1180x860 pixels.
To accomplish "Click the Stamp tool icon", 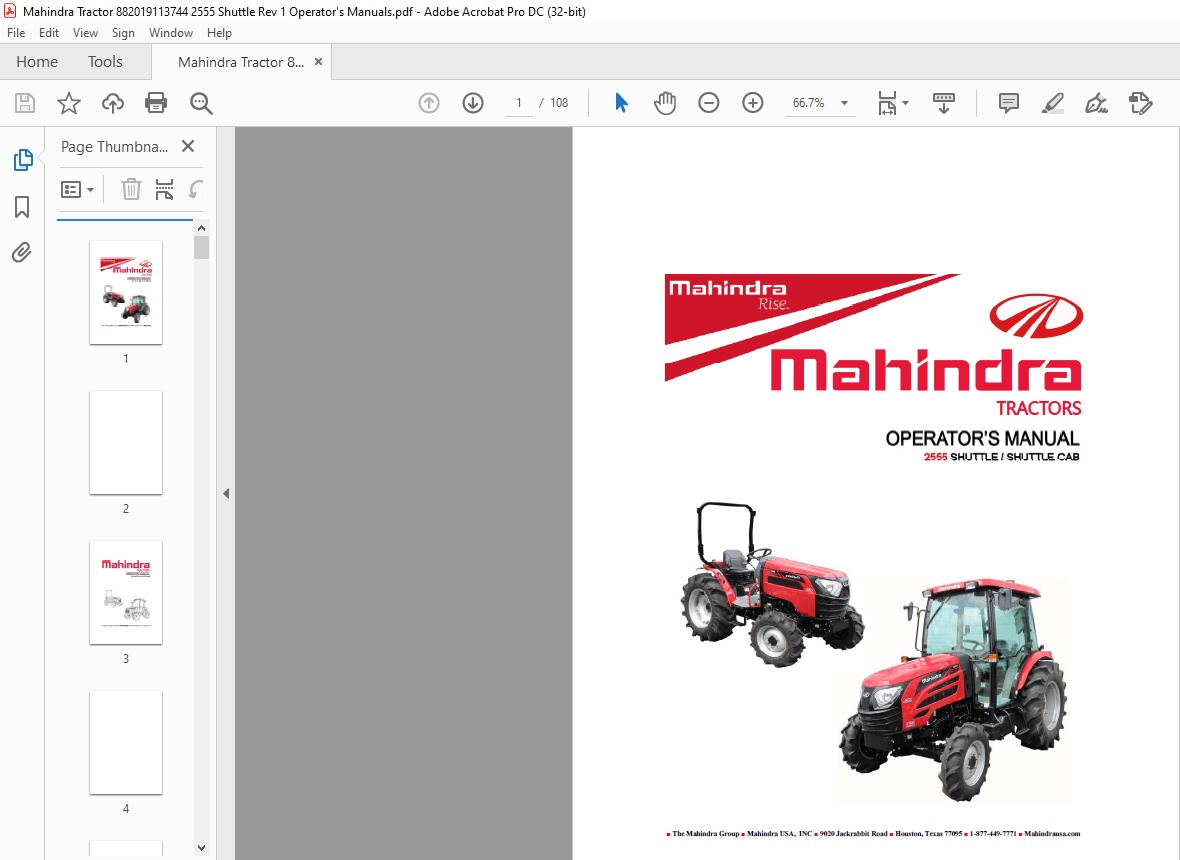I will [x=1141, y=103].
